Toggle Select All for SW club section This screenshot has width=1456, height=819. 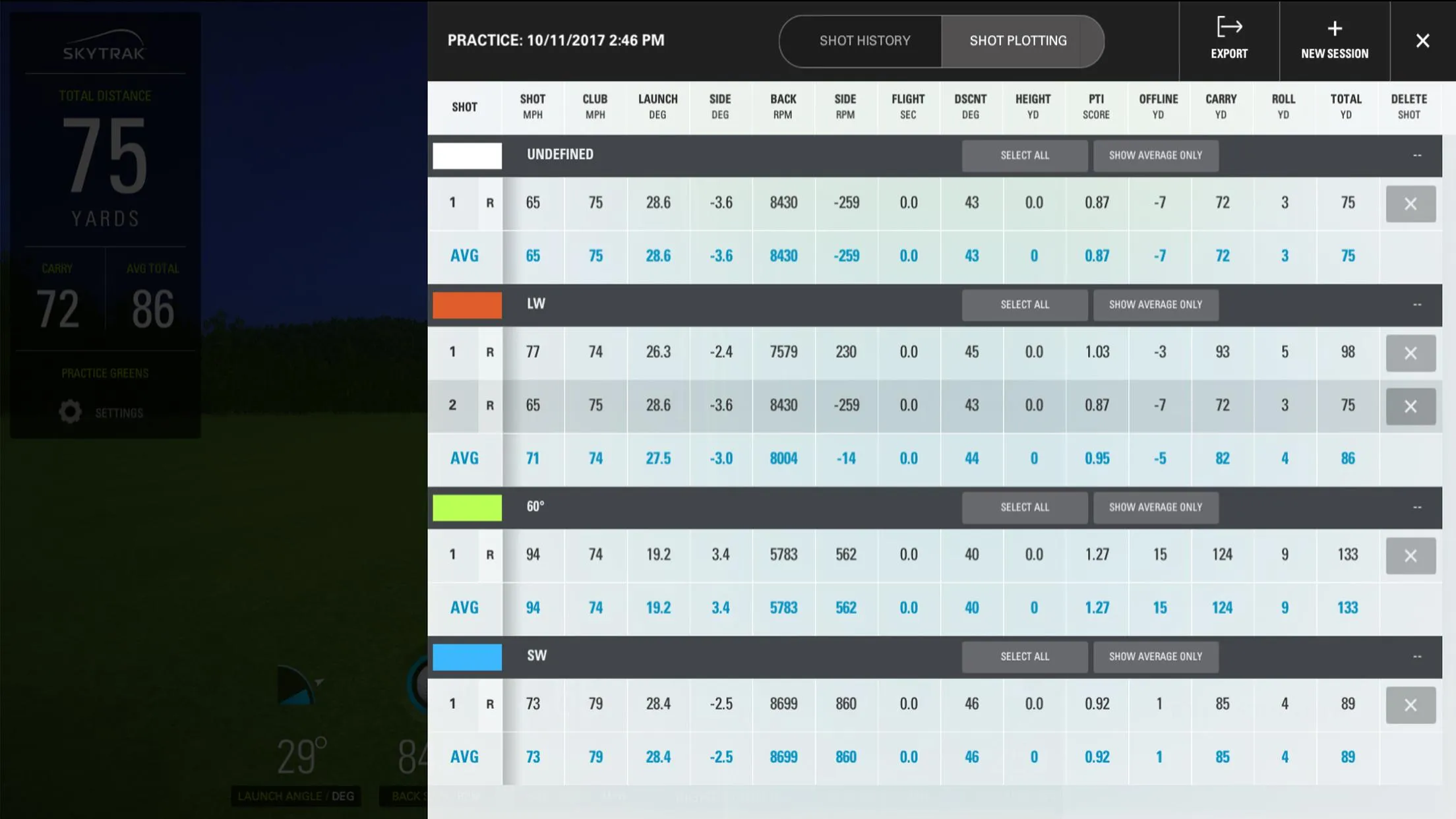pos(1024,657)
